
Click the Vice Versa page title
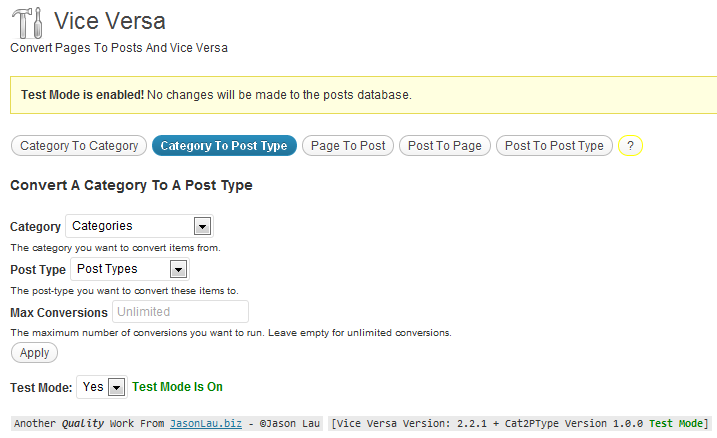click(110, 21)
